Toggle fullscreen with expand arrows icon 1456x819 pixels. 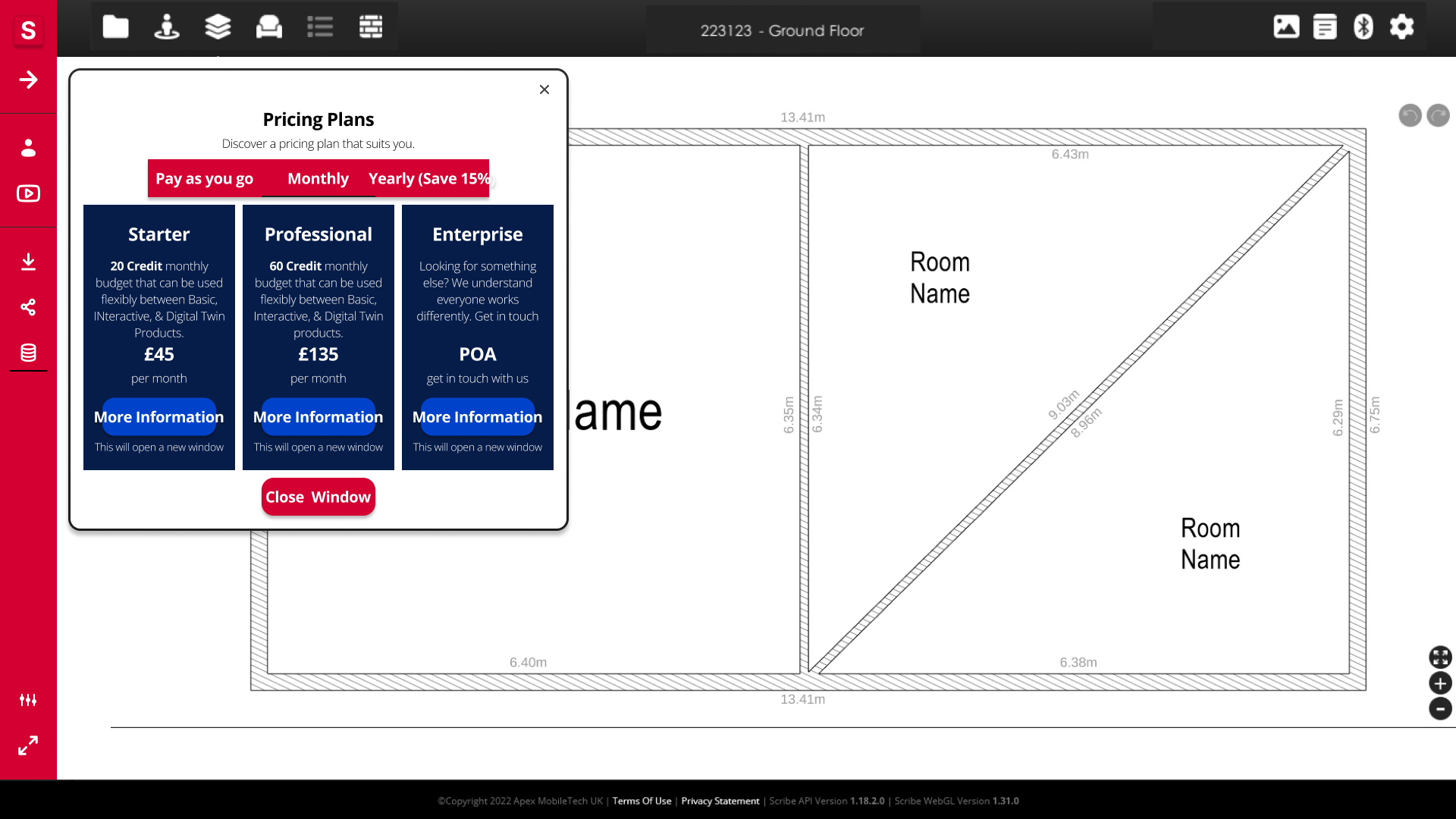[x=28, y=745]
